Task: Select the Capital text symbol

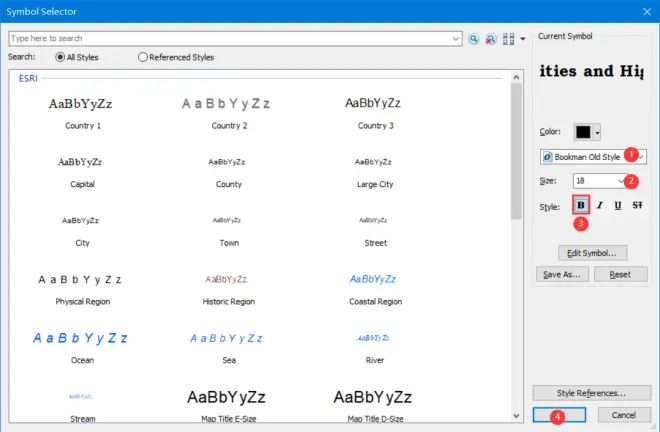Action: point(82,172)
